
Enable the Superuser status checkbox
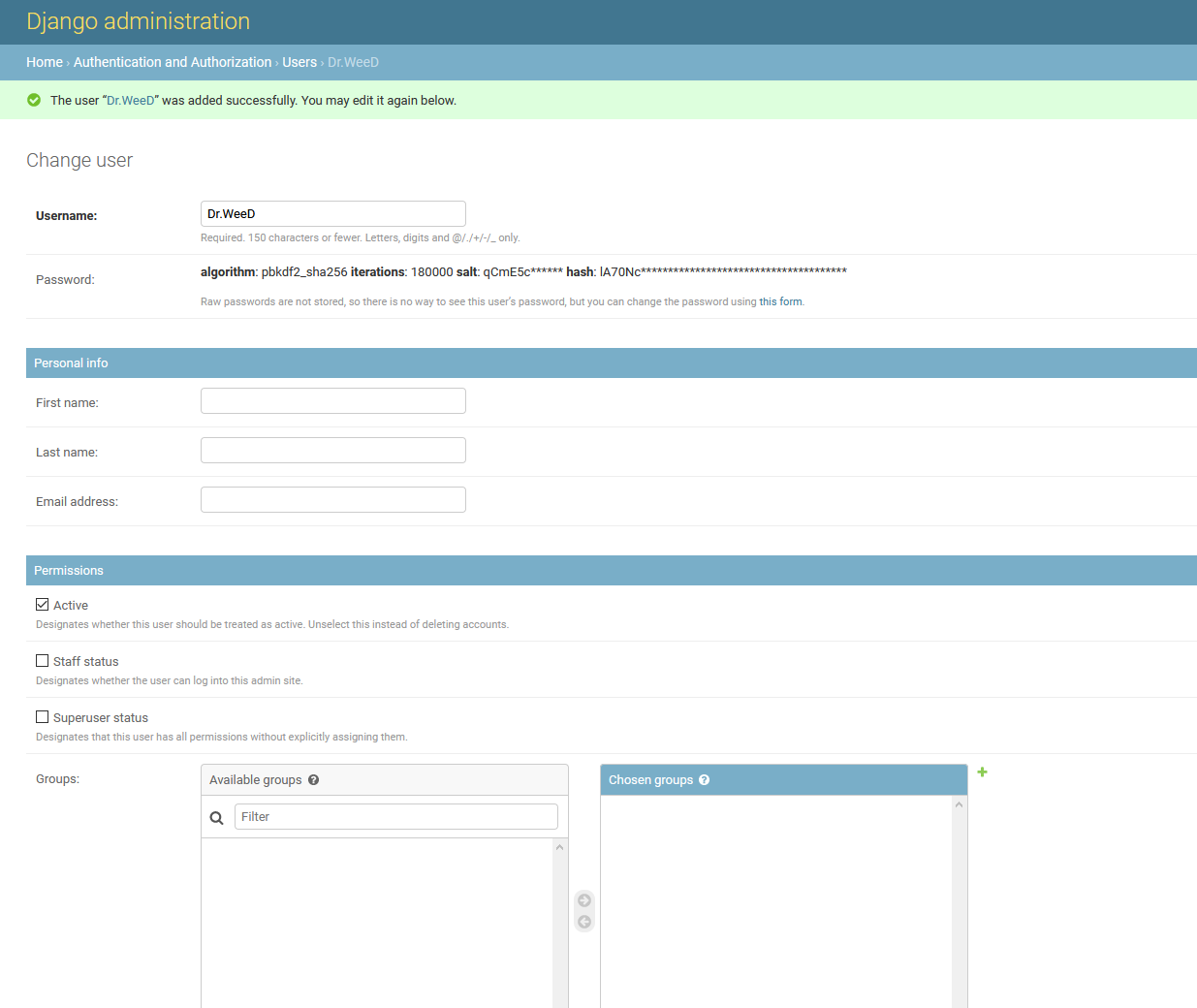pos(43,717)
